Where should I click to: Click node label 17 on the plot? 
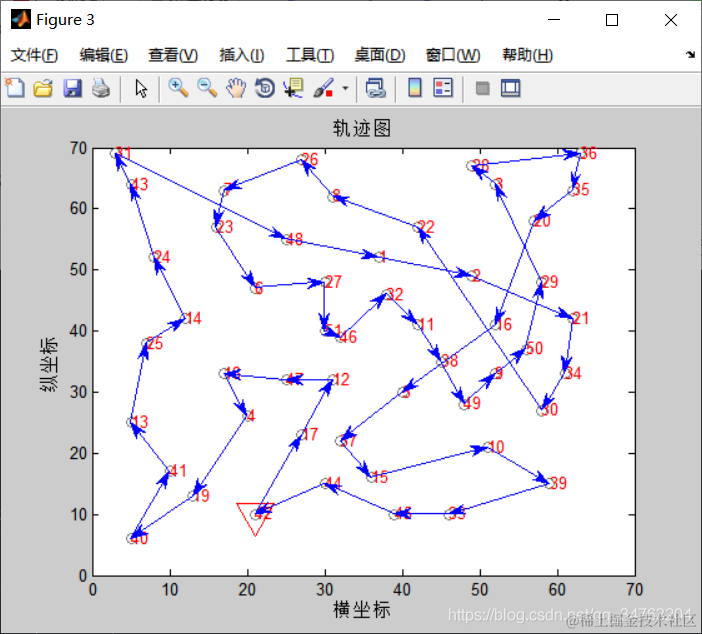309,434
